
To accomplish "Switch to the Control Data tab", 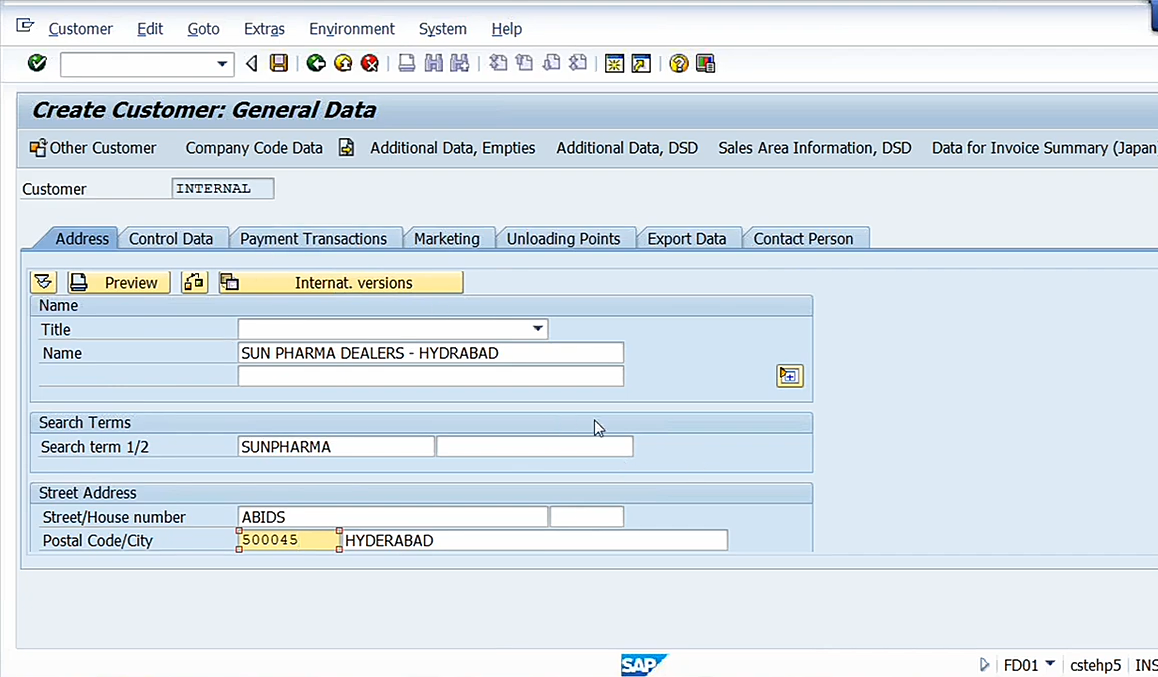I will (x=171, y=238).
